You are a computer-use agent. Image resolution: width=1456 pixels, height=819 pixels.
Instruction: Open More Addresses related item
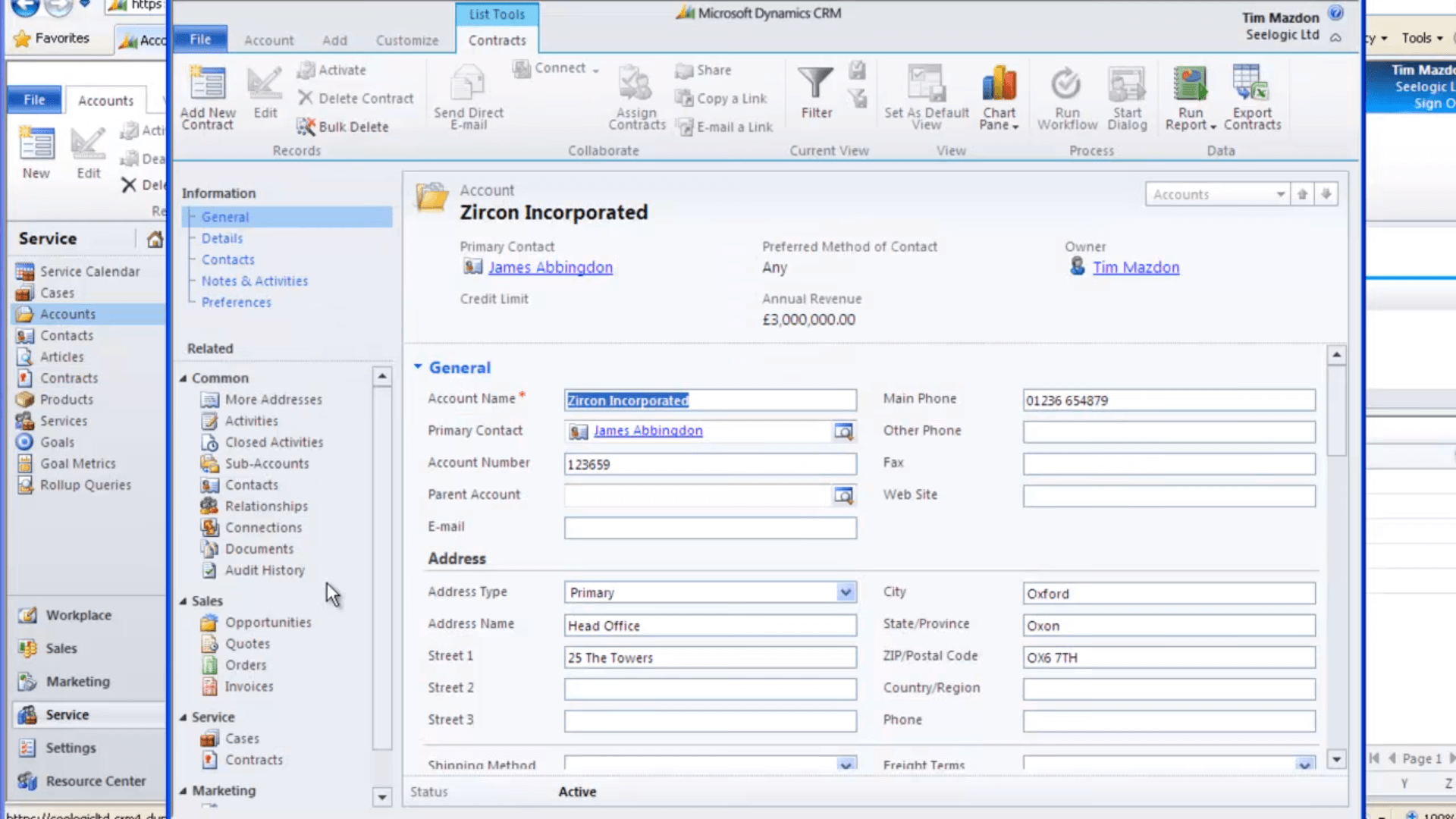[x=262, y=399]
